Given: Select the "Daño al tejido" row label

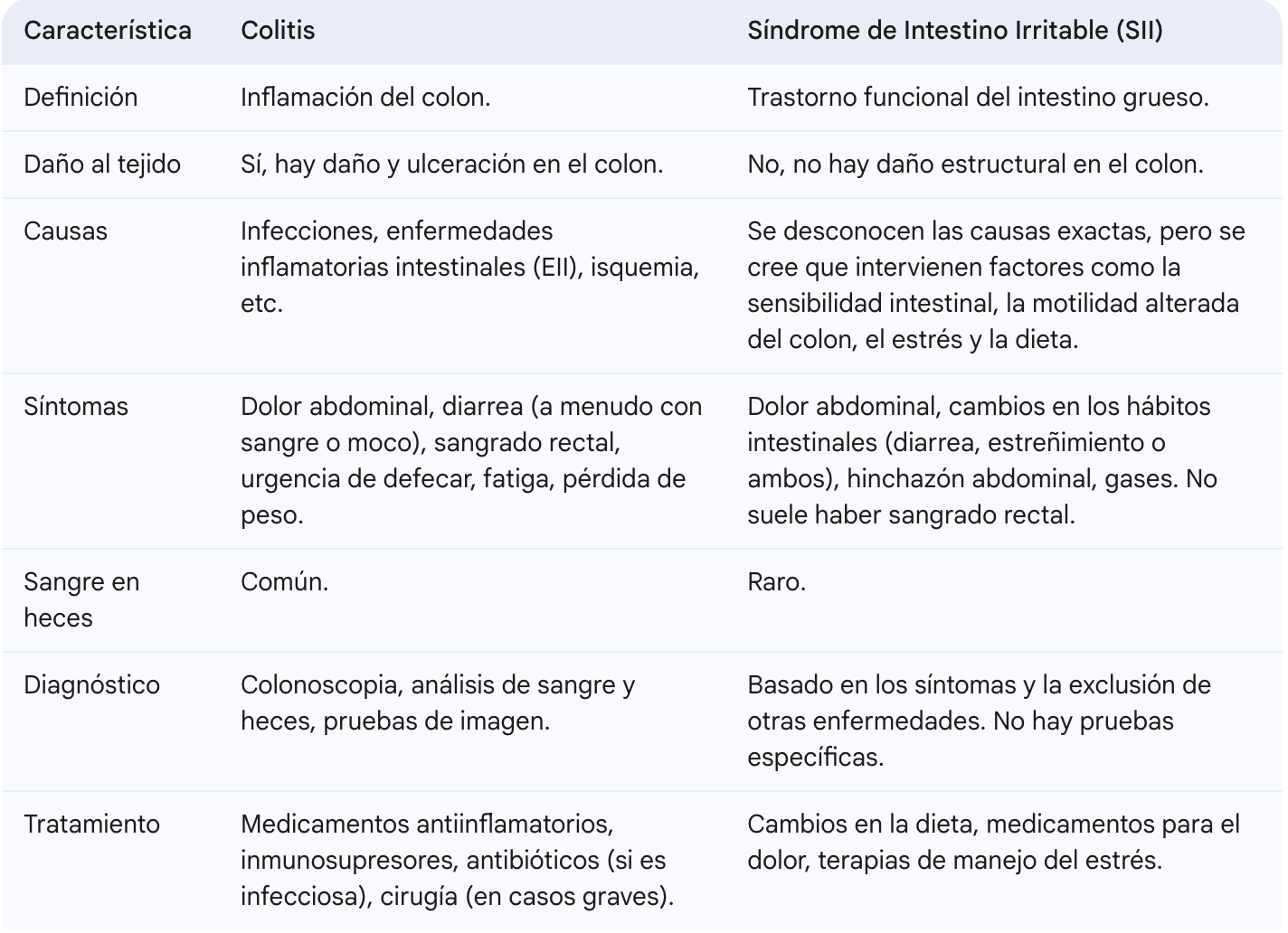Looking at the screenshot, I should (102, 165).
